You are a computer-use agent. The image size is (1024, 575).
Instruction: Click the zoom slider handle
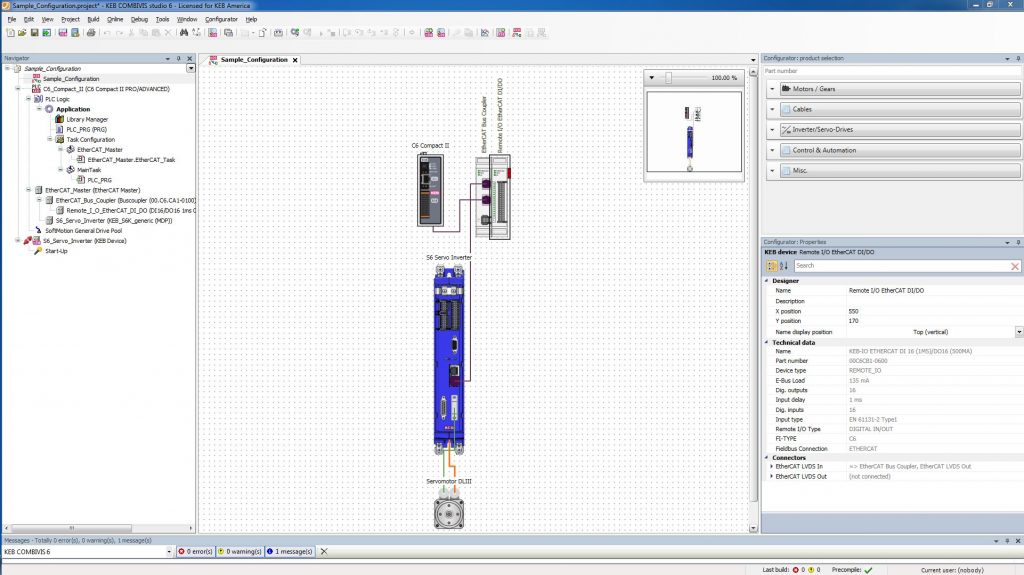(x=668, y=78)
